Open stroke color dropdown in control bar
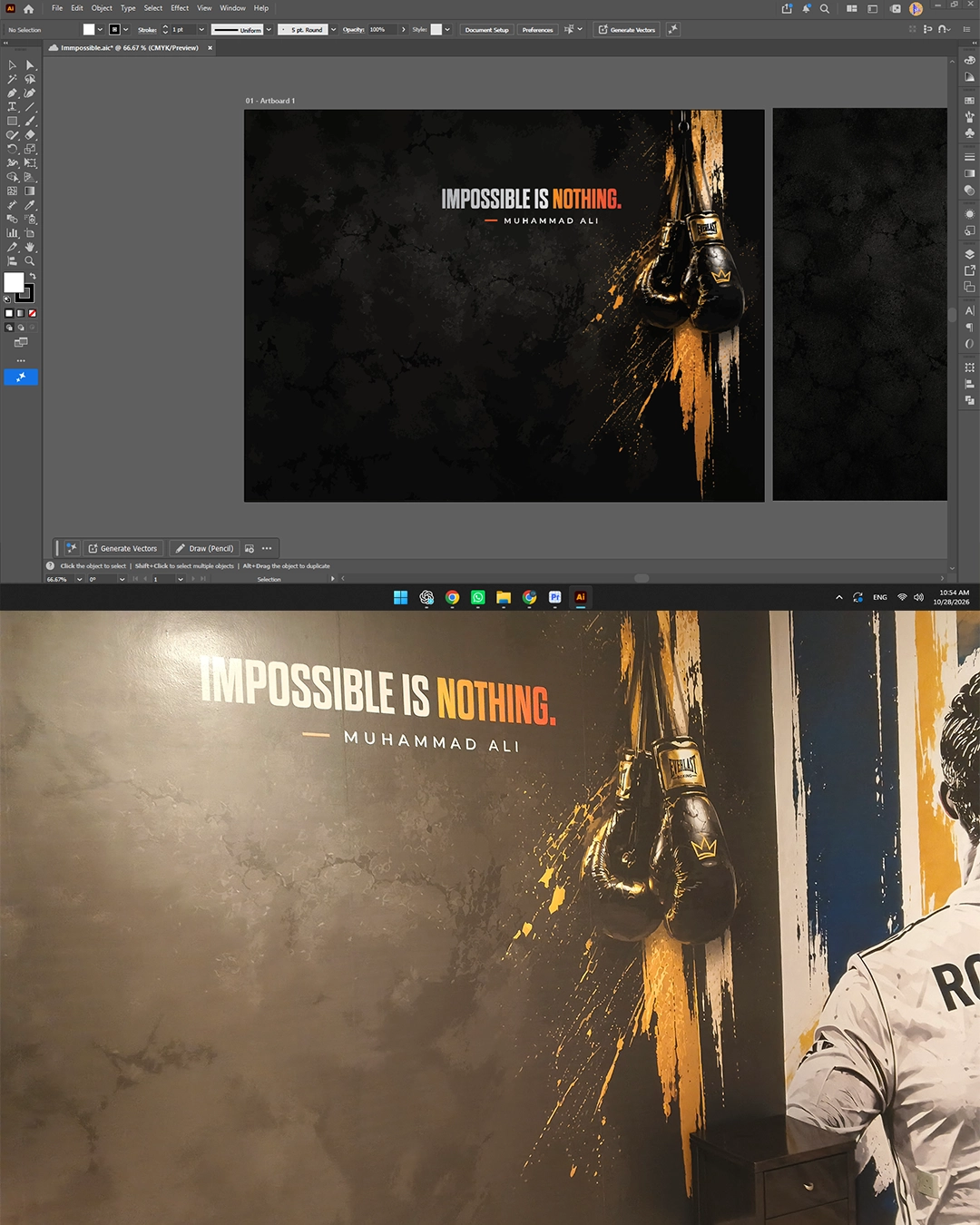This screenshot has width=980, height=1225. [125, 30]
